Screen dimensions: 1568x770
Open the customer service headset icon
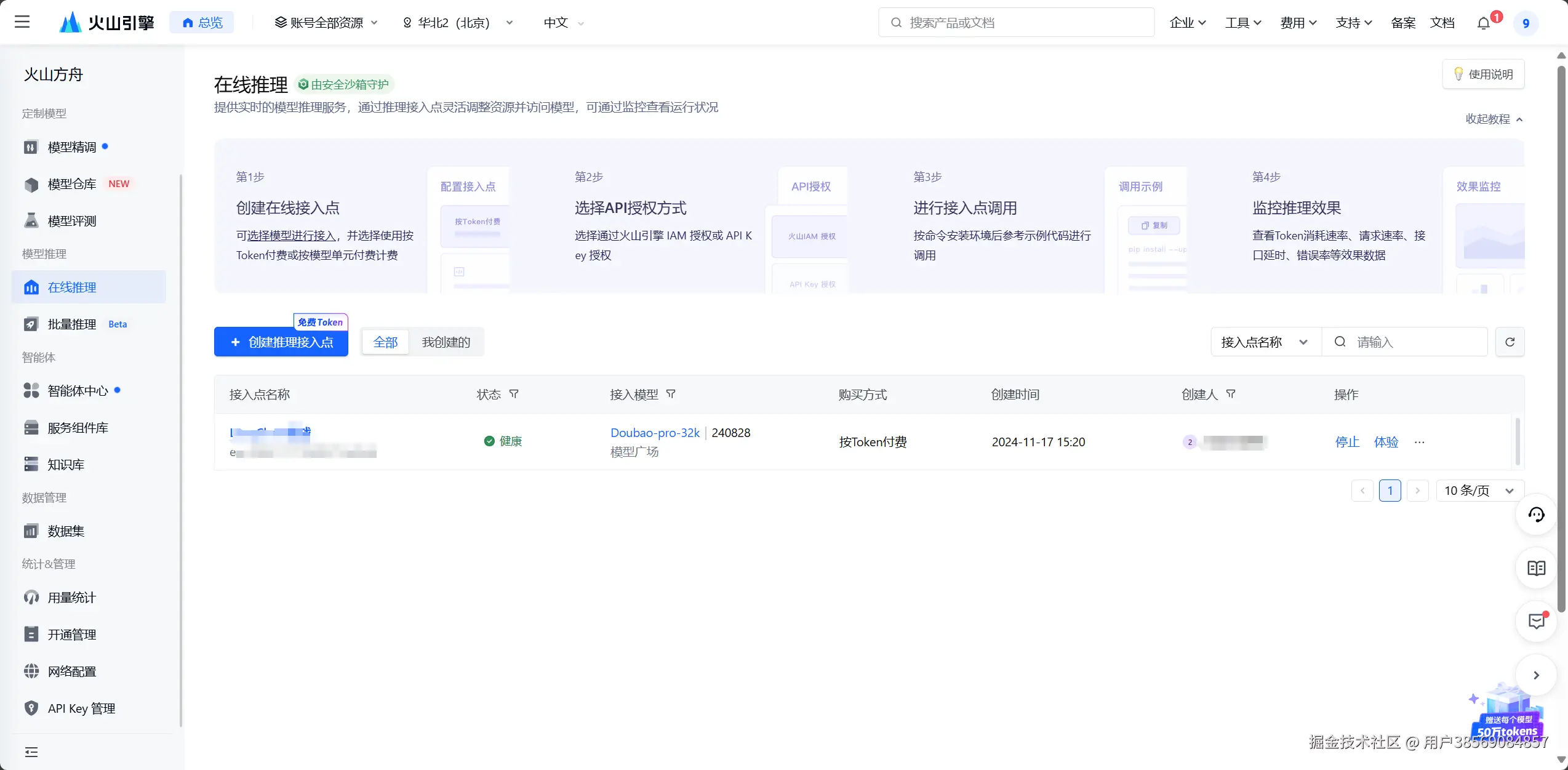[x=1536, y=515]
